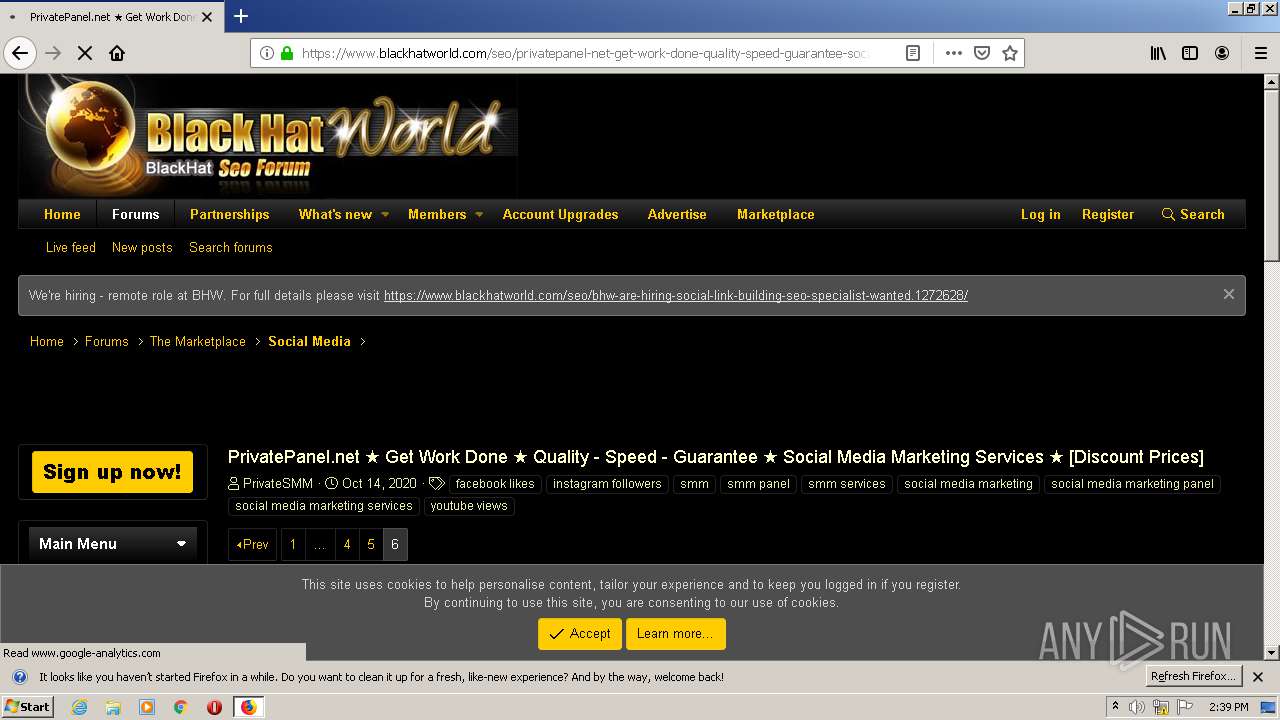
Task: Open the Firefox home page icon
Action: pos(117,53)
